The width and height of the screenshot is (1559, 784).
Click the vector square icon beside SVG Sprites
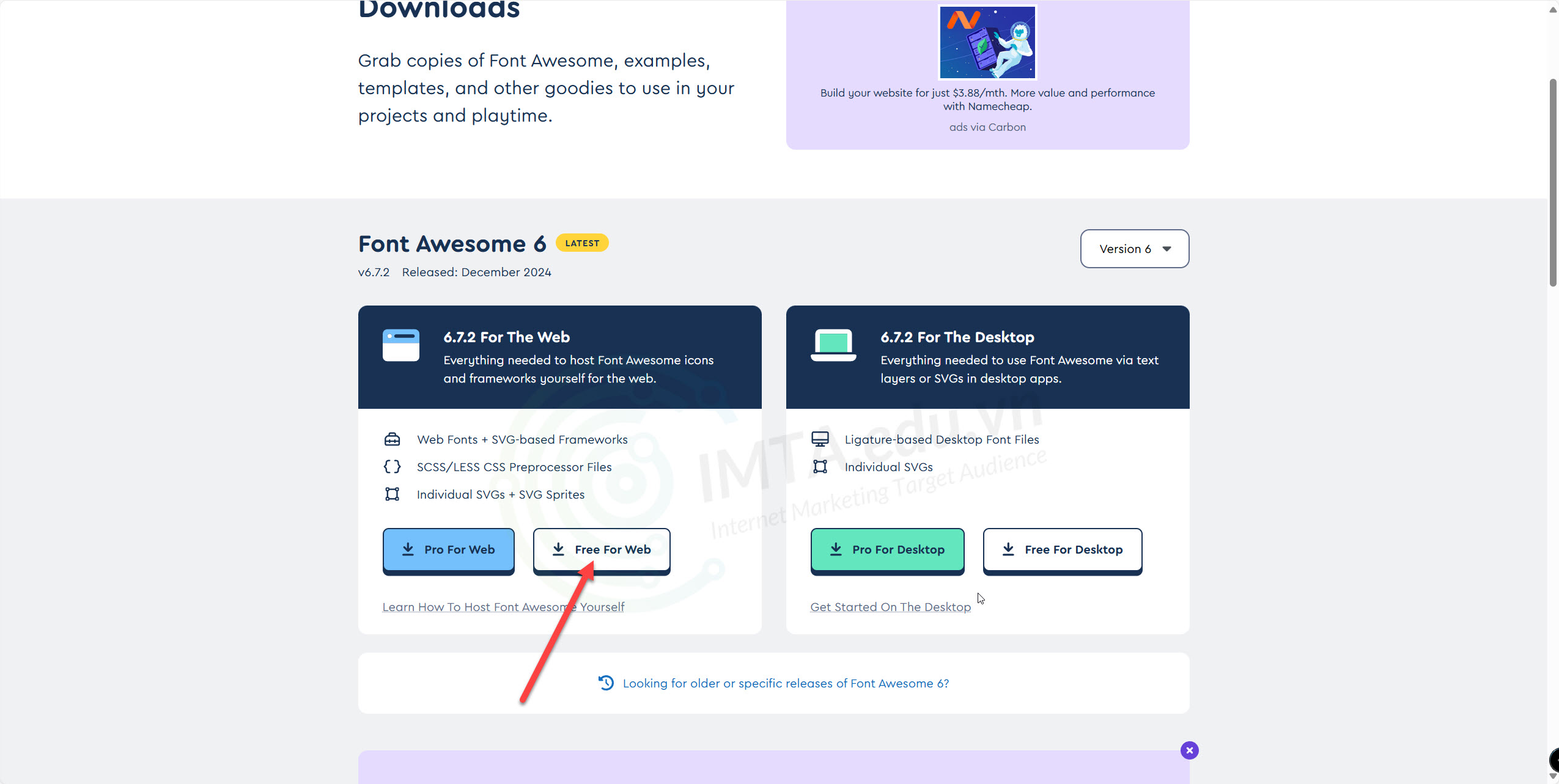pyautogui.click(x=392, y=494)
